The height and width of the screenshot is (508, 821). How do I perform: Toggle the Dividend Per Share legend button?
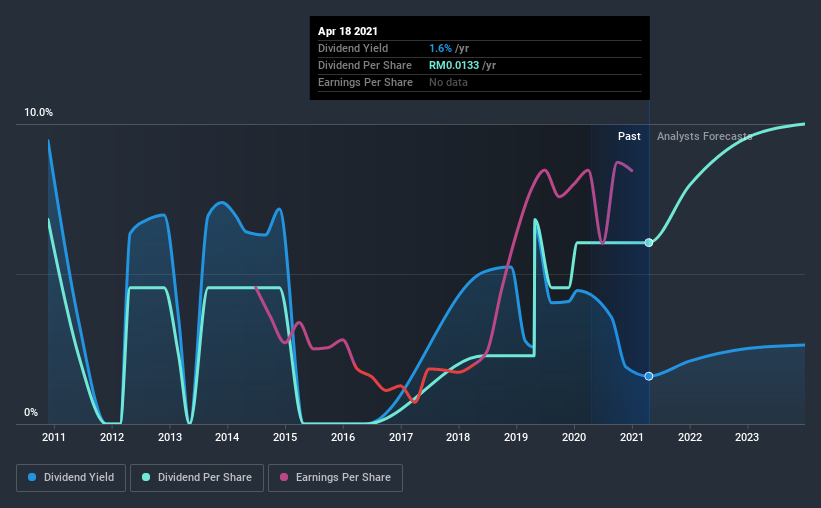197,478
